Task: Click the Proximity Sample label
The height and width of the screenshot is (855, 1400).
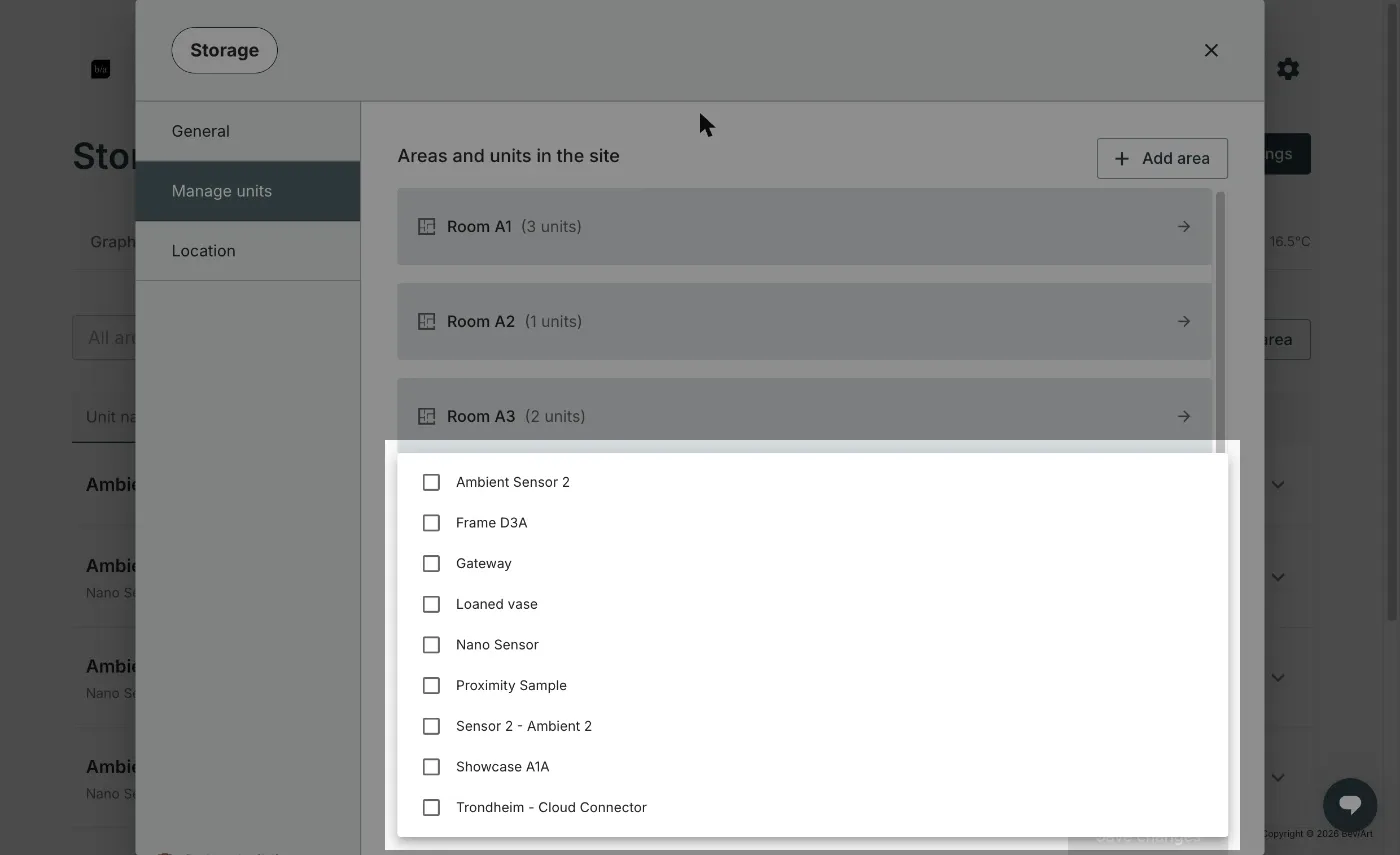Action: [511, 686]
